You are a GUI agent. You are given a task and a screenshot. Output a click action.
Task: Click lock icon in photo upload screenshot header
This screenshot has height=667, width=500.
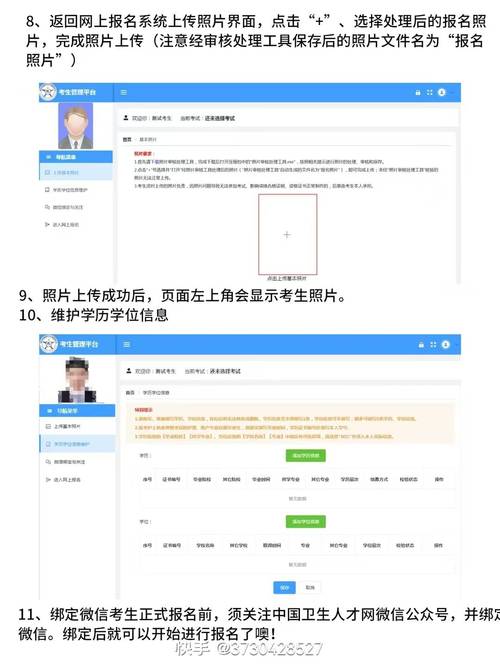(x=418, y=92)
